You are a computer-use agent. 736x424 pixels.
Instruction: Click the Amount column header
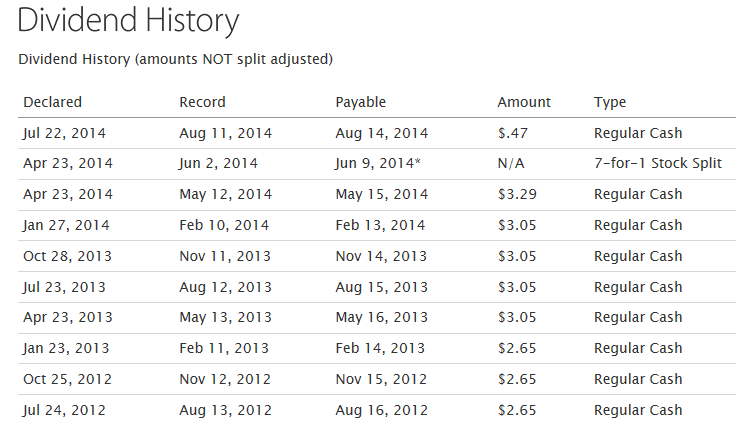(524, 102)
